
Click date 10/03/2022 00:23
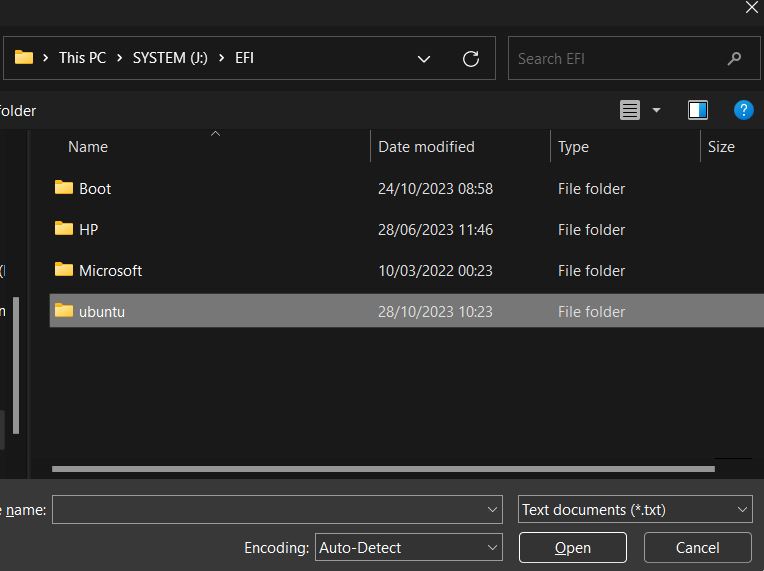pos(436,270)
